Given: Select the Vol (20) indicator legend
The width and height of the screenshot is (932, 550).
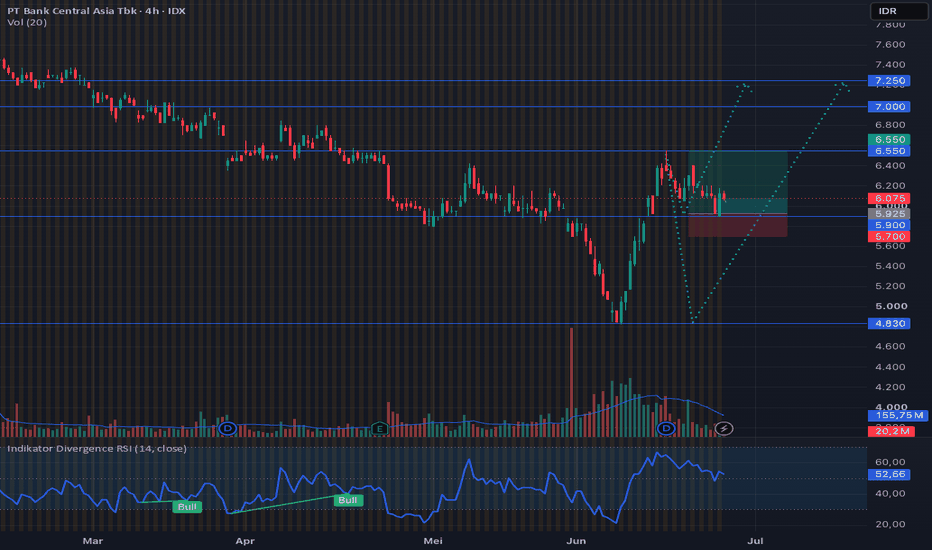Looking at the screenshot, I should [x=27, y=23].
